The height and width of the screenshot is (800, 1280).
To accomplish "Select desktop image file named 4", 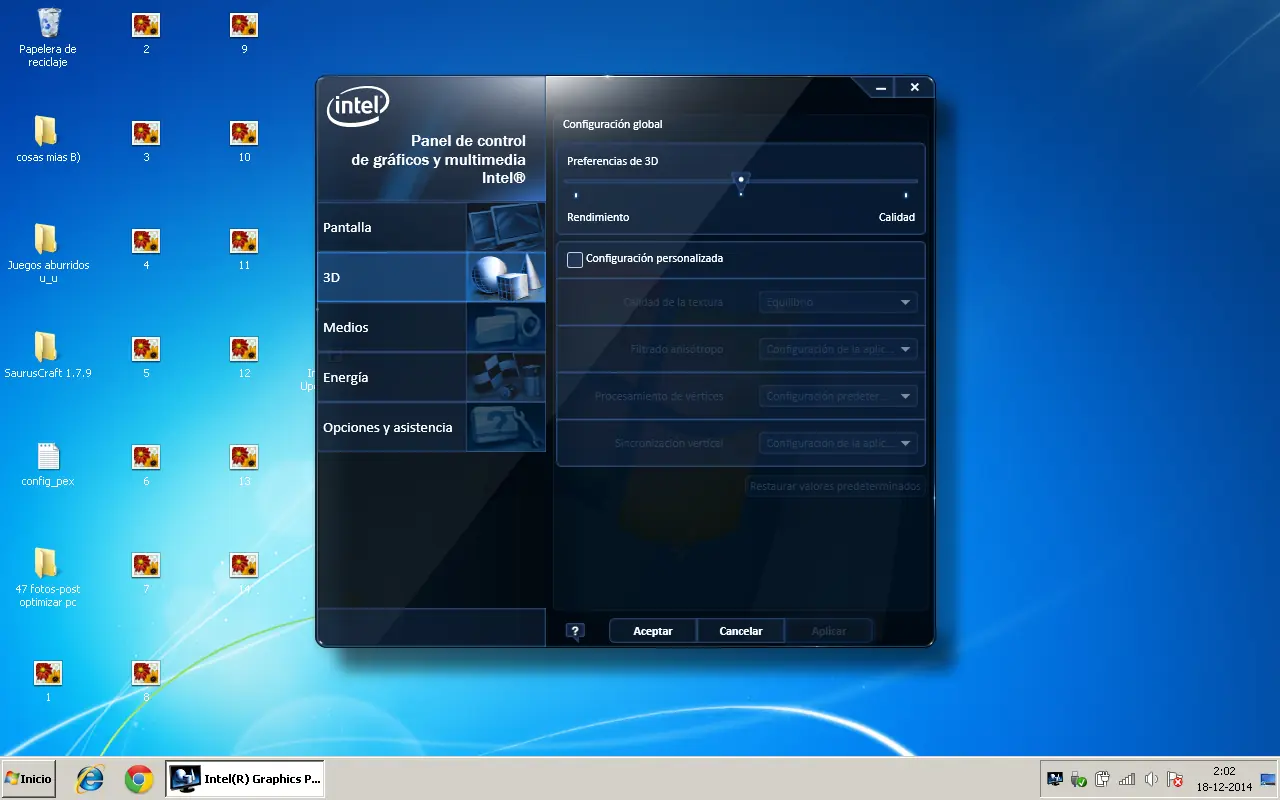I will [x=146, y=248].
